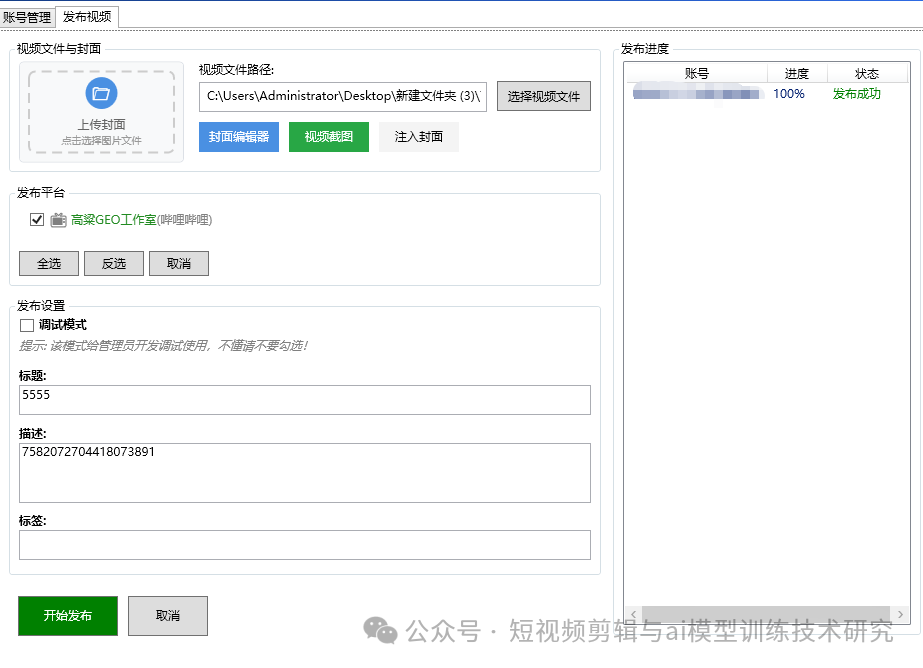Switch to the 账号管理 tab

(x=29, y=16)
